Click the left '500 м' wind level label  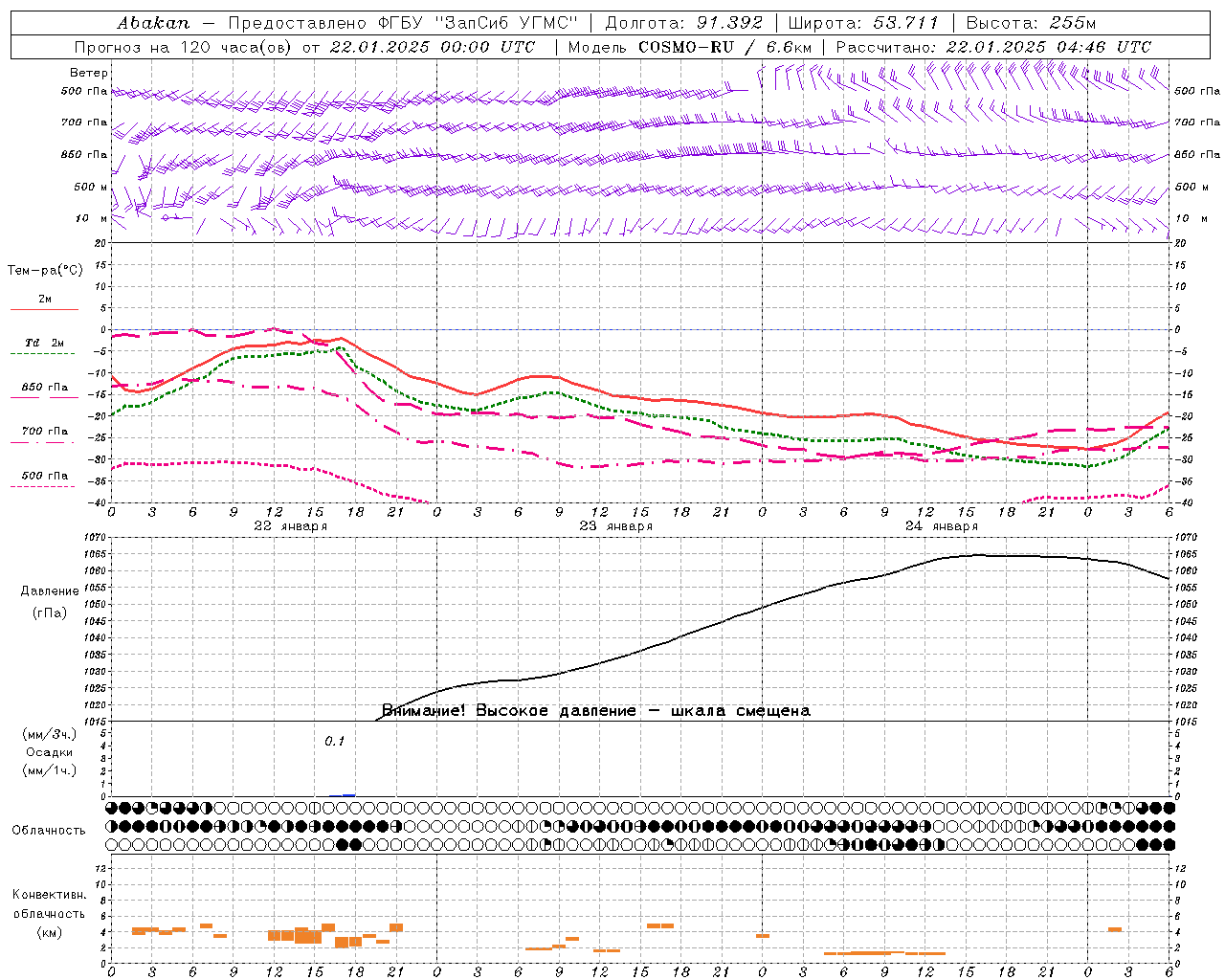click(x=91, y=187)
